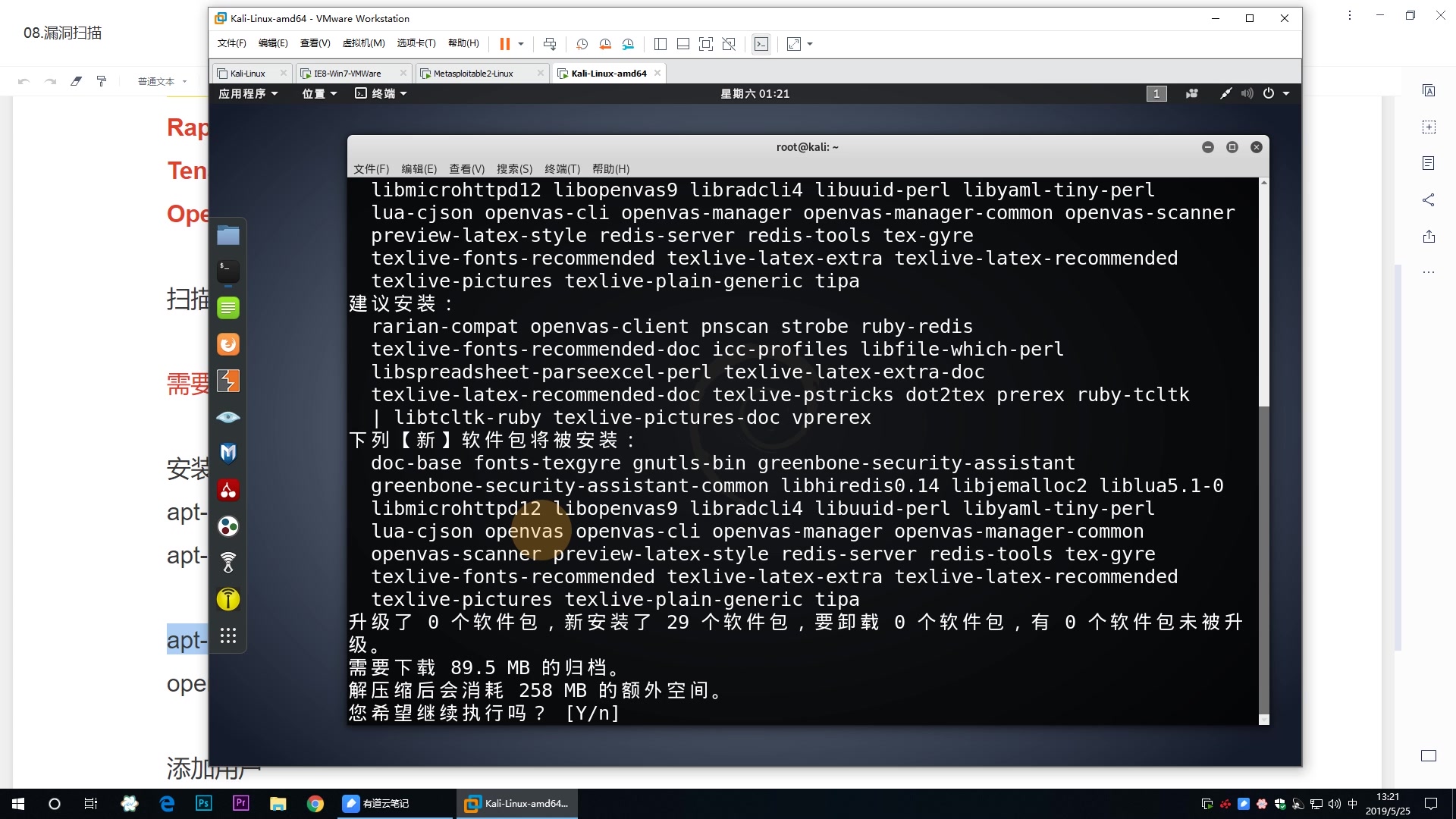Toggle Unity mode icon in VMware toolbar
The height and width of the screenshot is (819, 1456).
[729, 44]
